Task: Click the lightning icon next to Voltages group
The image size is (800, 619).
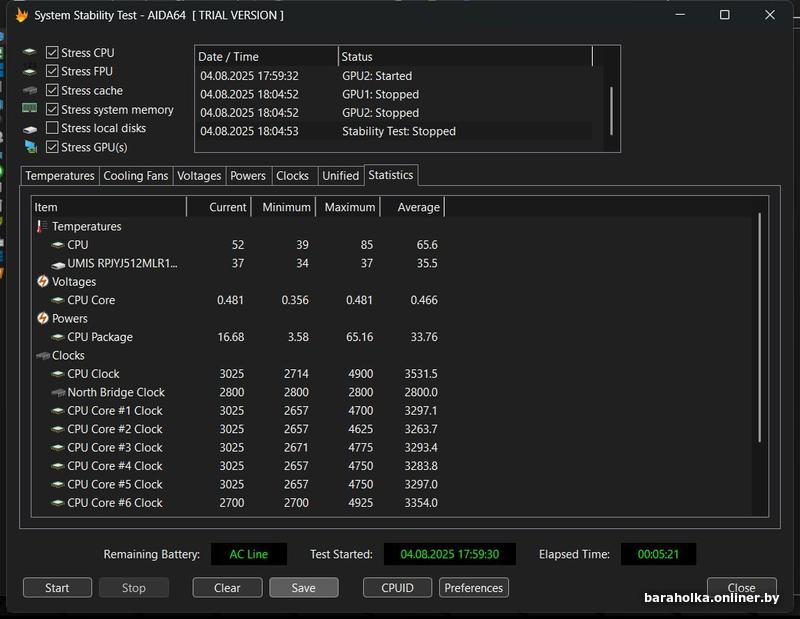Action: tap(43, 281)
